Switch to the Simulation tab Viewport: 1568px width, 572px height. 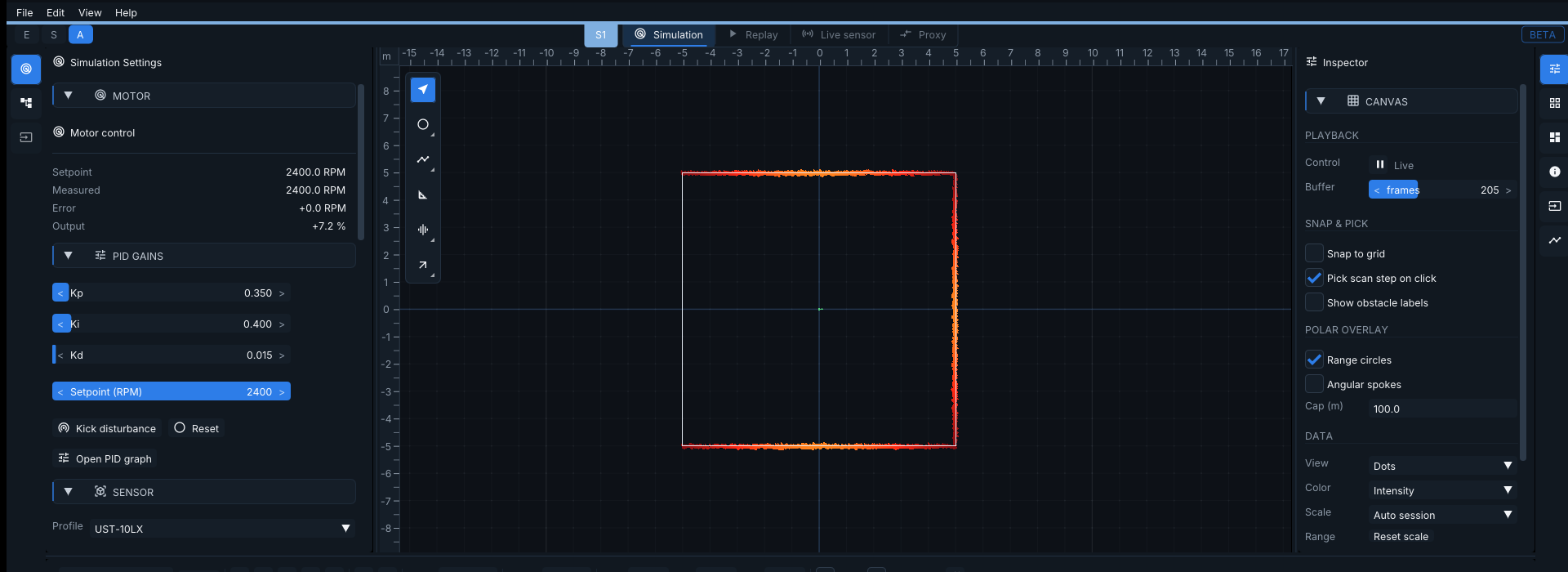tap(669, 34)
